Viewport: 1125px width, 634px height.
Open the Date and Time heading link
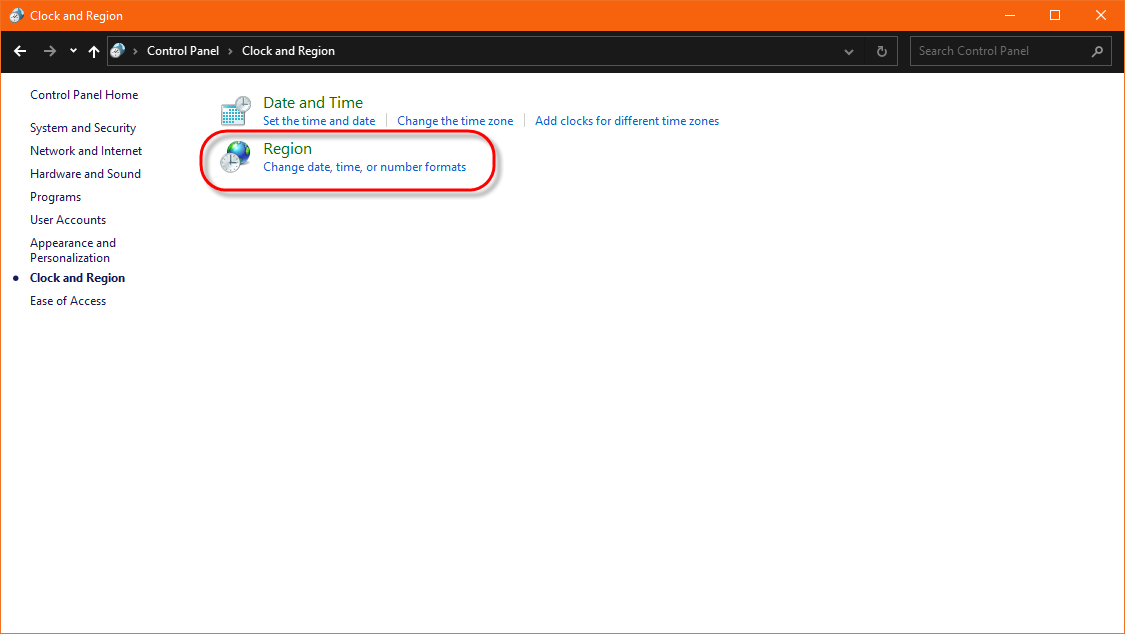click(313, 103)
